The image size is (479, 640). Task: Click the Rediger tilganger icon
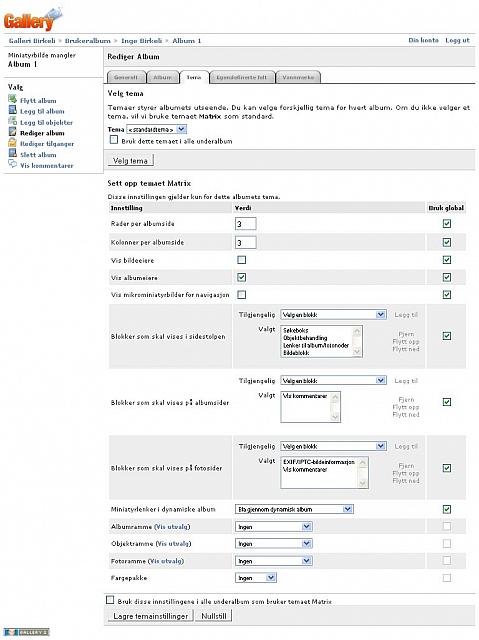point(12,143)
